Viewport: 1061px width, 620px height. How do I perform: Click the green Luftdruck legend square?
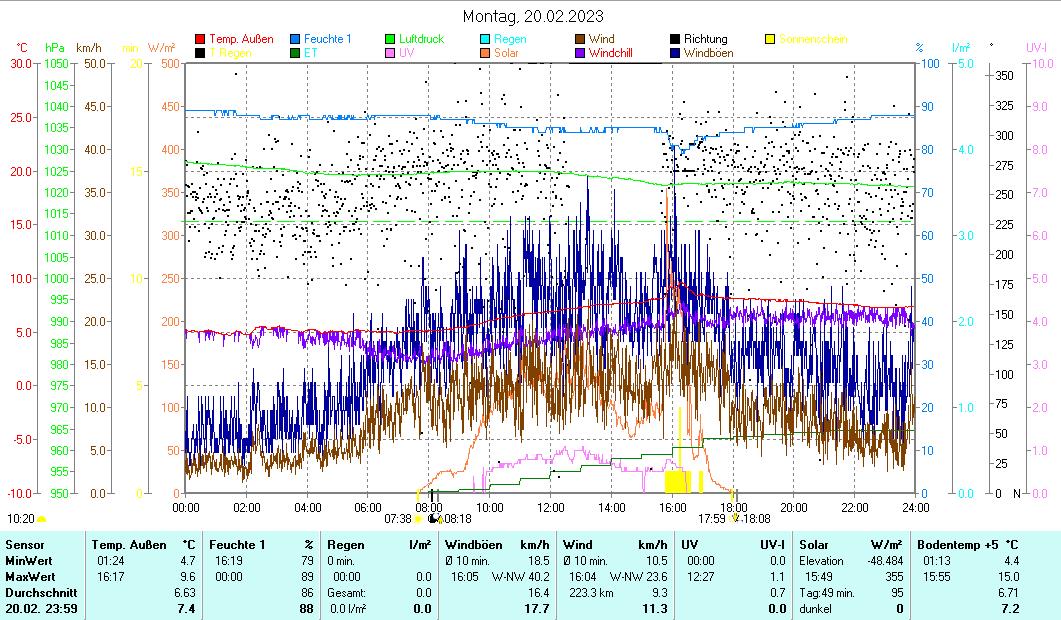click(390, 40)
